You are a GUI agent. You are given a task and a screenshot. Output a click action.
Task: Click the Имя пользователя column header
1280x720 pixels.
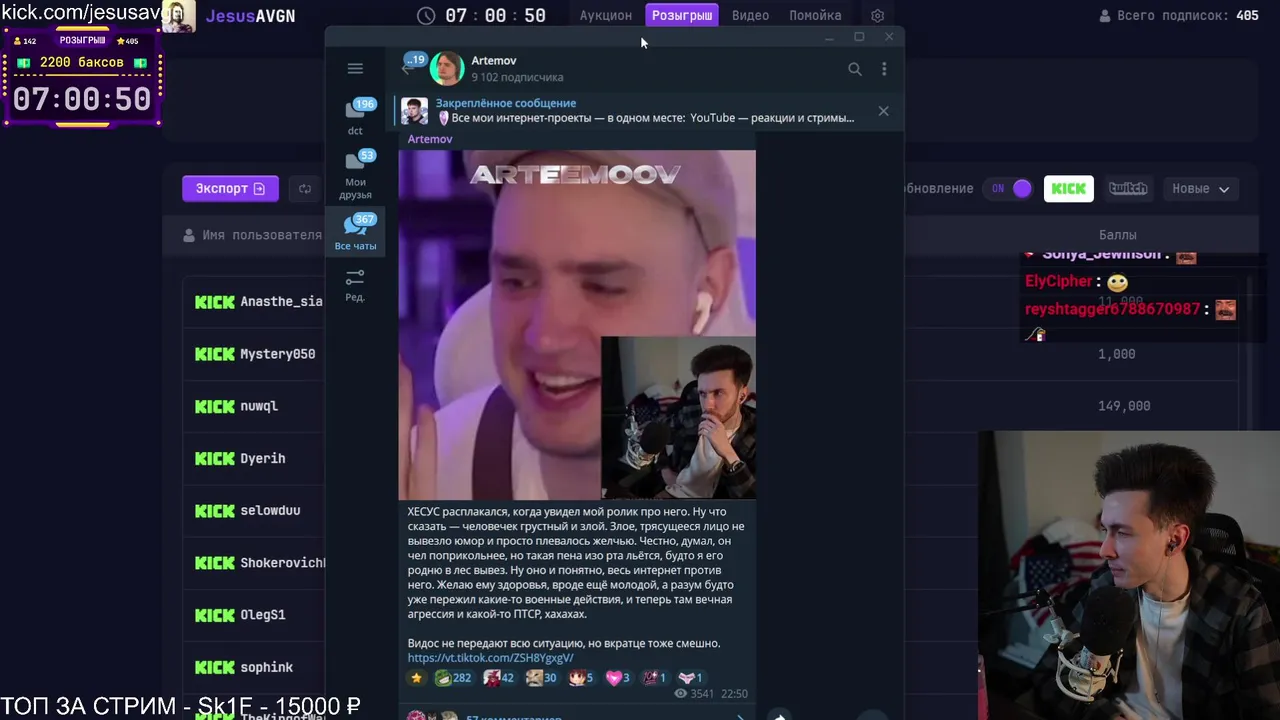pyautogui.click(x=253, y=235)
